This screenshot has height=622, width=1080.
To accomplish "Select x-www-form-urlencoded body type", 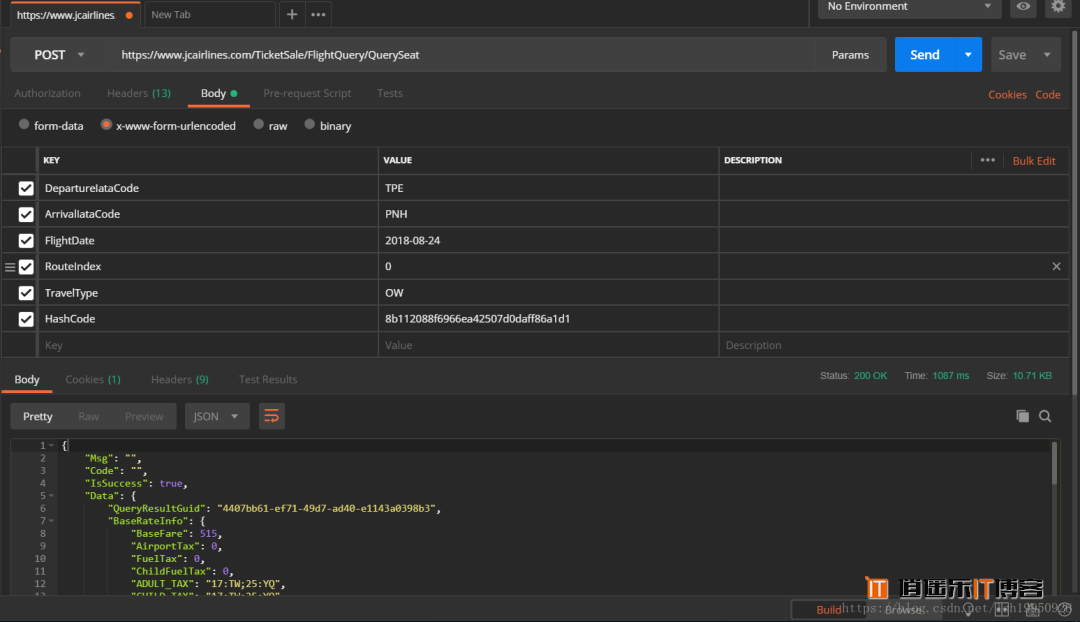I will click(x=106, y=125).
